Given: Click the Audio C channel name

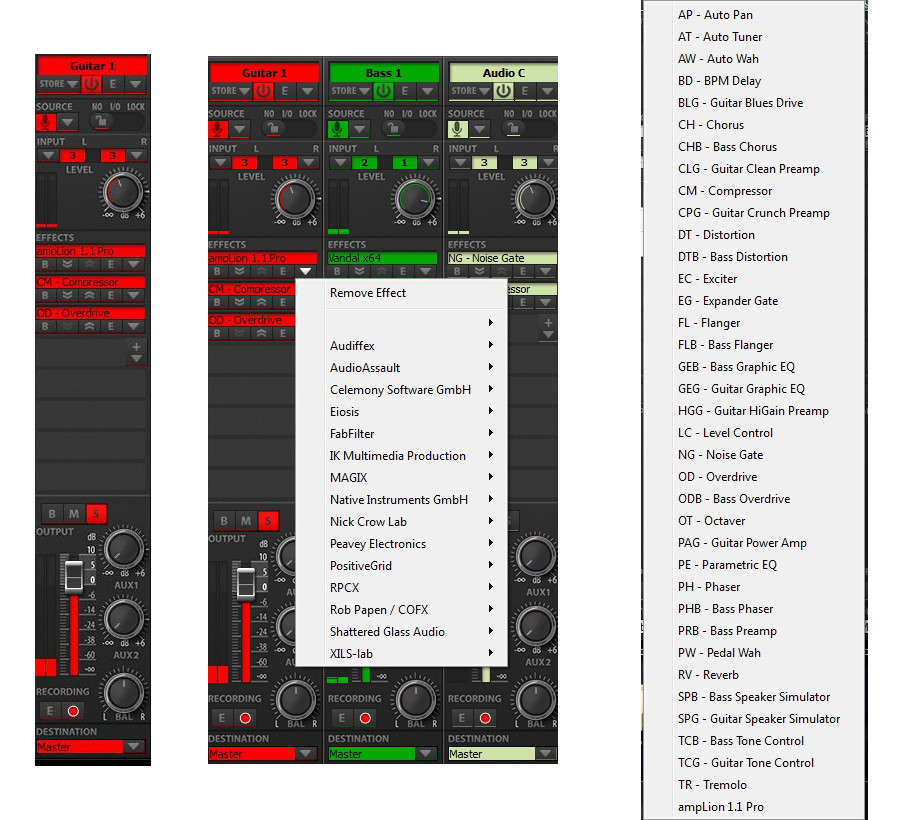Looking at the screenshot, I should tap(503, 73).
